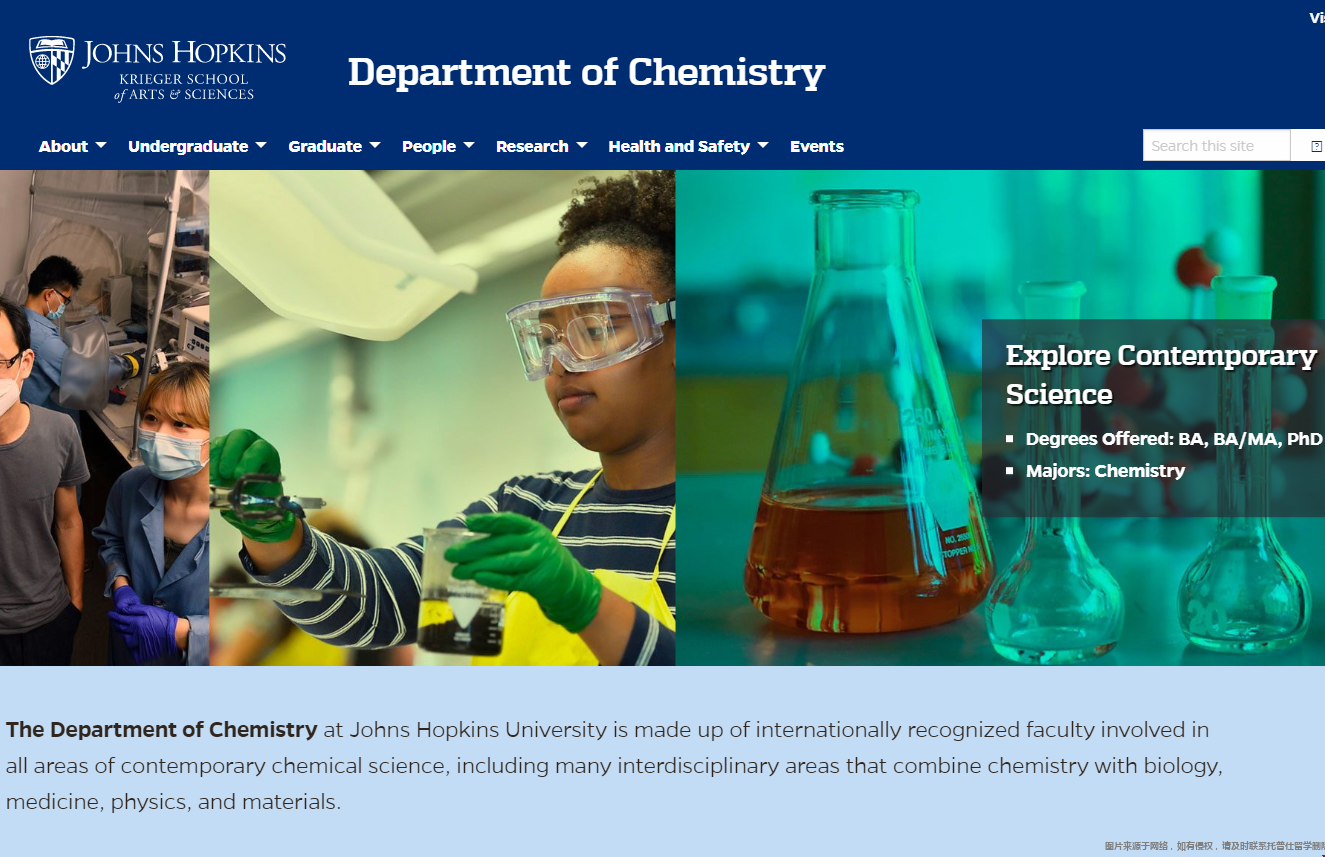Click the Johns Hopkins shield logo
Screen dimensions: 1325x857
point(52,60)
